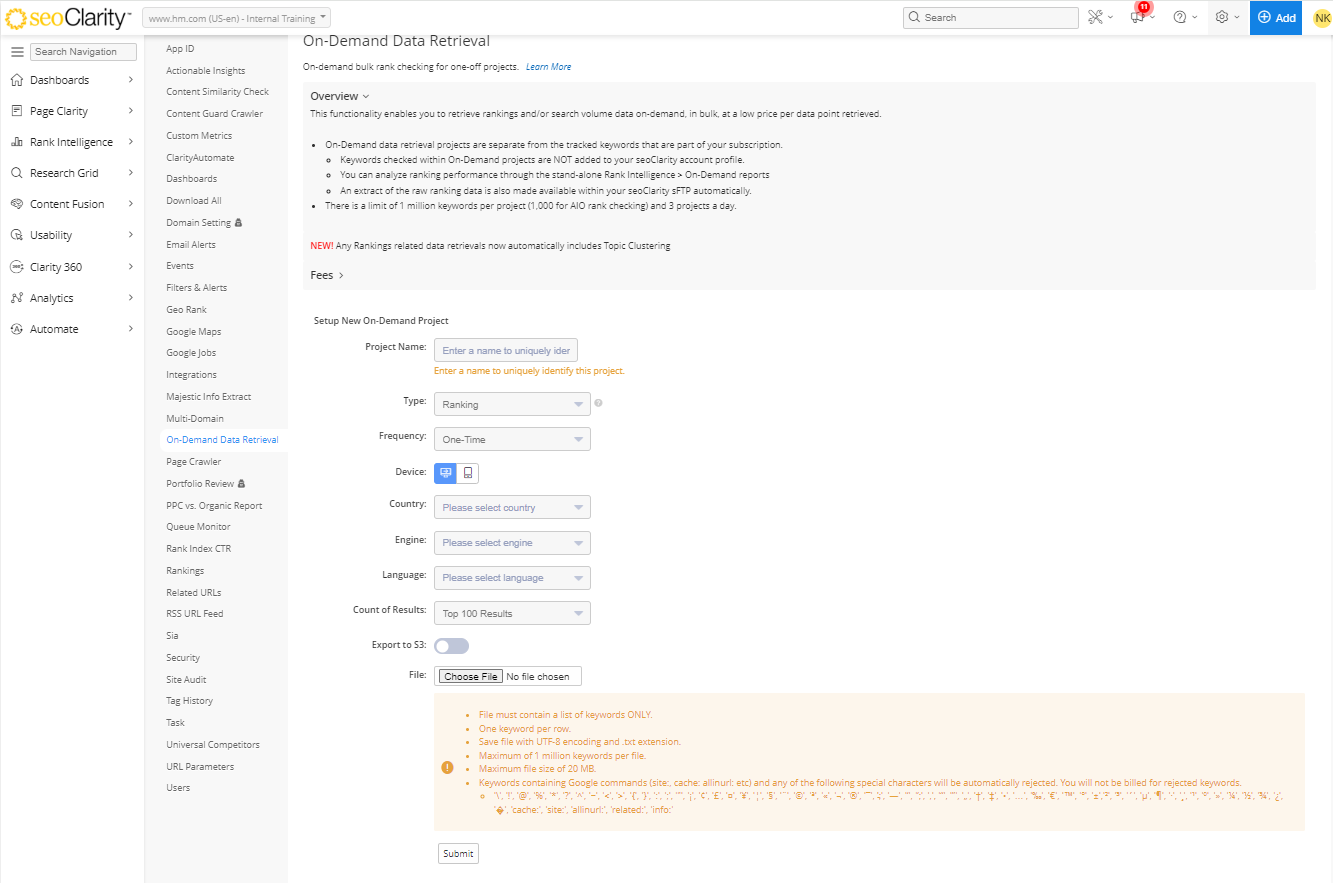Click the hamburger menu icon
Viewport: 1333px width, 883px height.
coord(17,52)
